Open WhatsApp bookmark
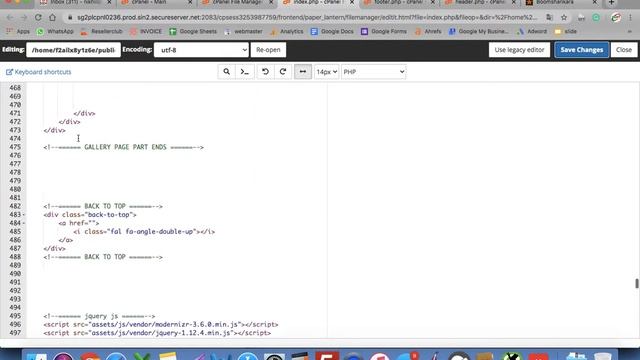The height and width of the screenshot is (360, 640). tap(56, 31)
